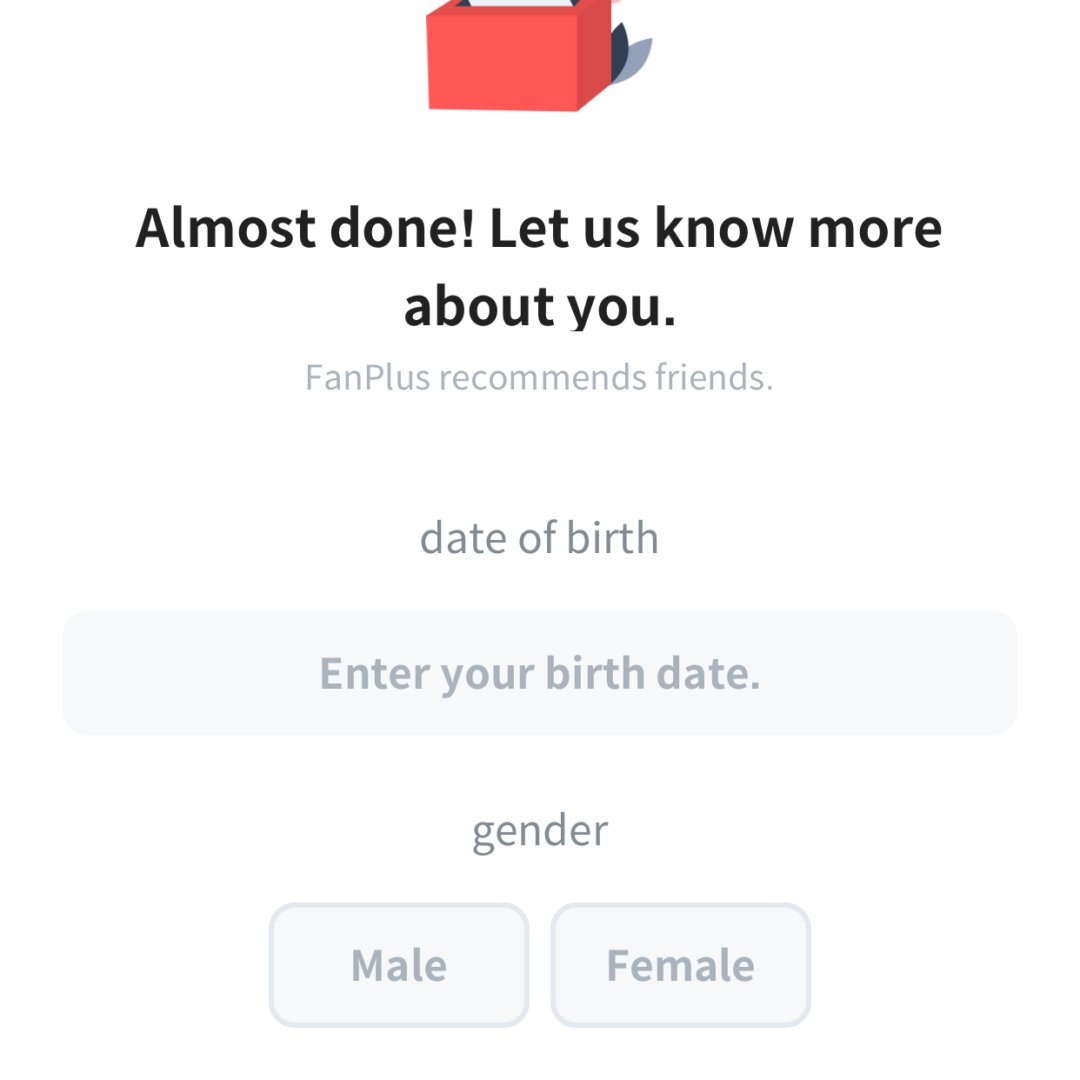1080x1080 pixels.
Task: Click the "Almost done!" heading
Action: (305, 227)
